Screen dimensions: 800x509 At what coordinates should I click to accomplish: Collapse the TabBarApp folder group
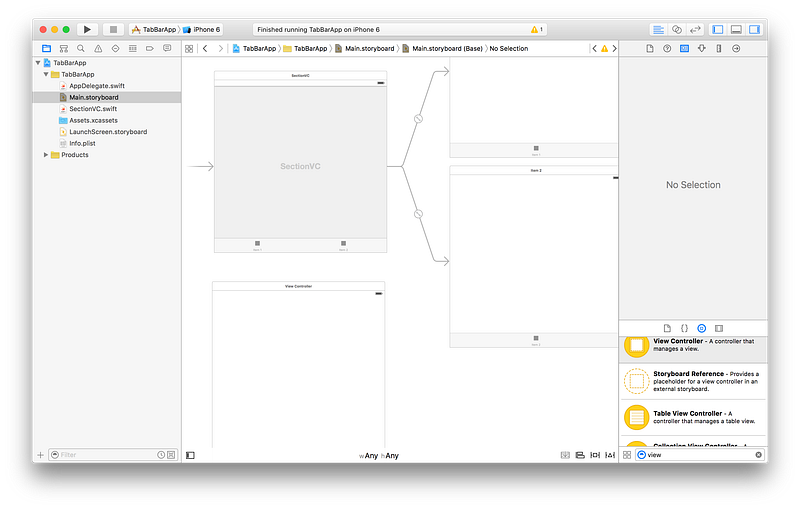46,74
